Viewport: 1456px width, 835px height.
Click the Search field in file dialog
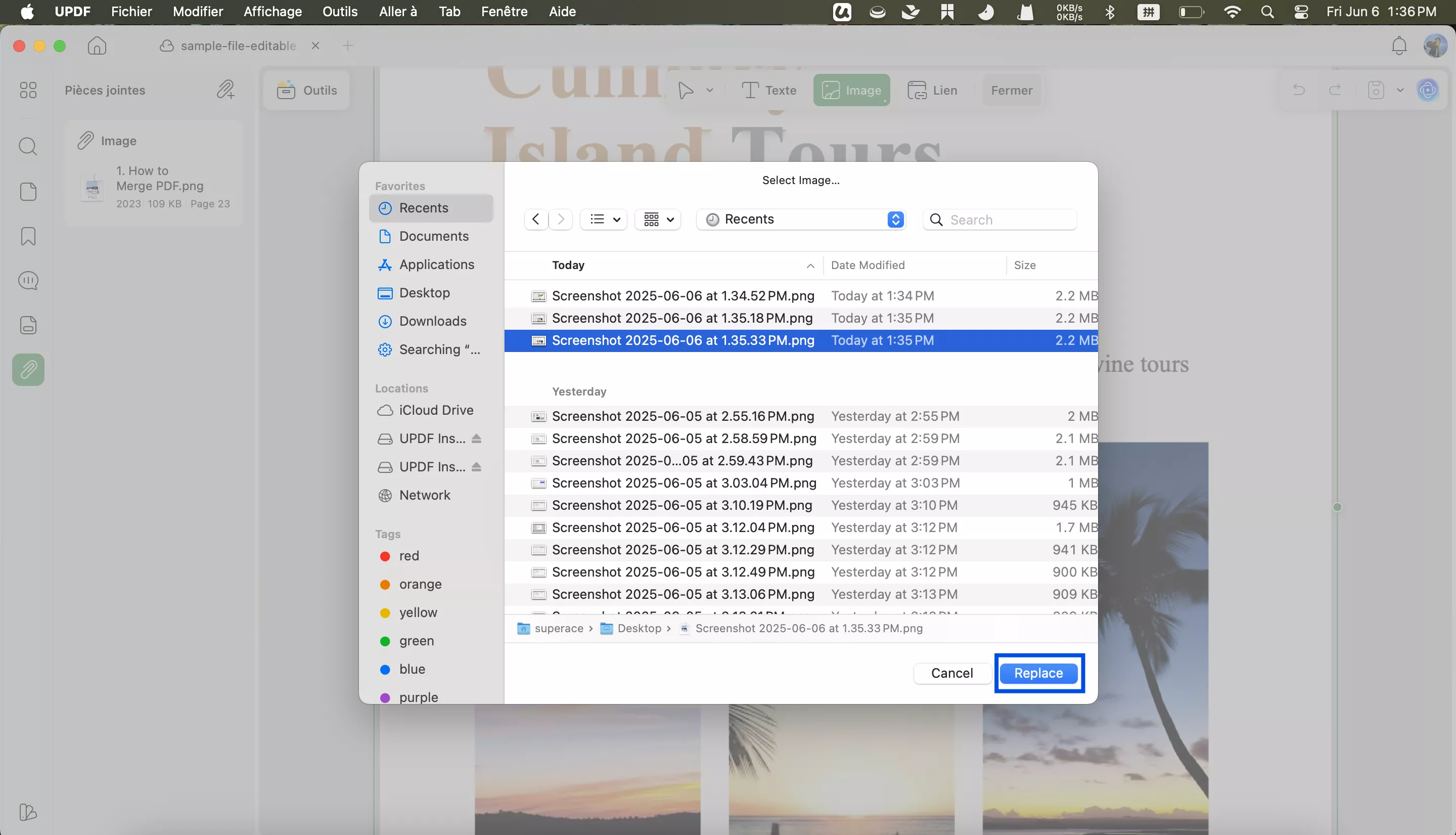[999, 219]
